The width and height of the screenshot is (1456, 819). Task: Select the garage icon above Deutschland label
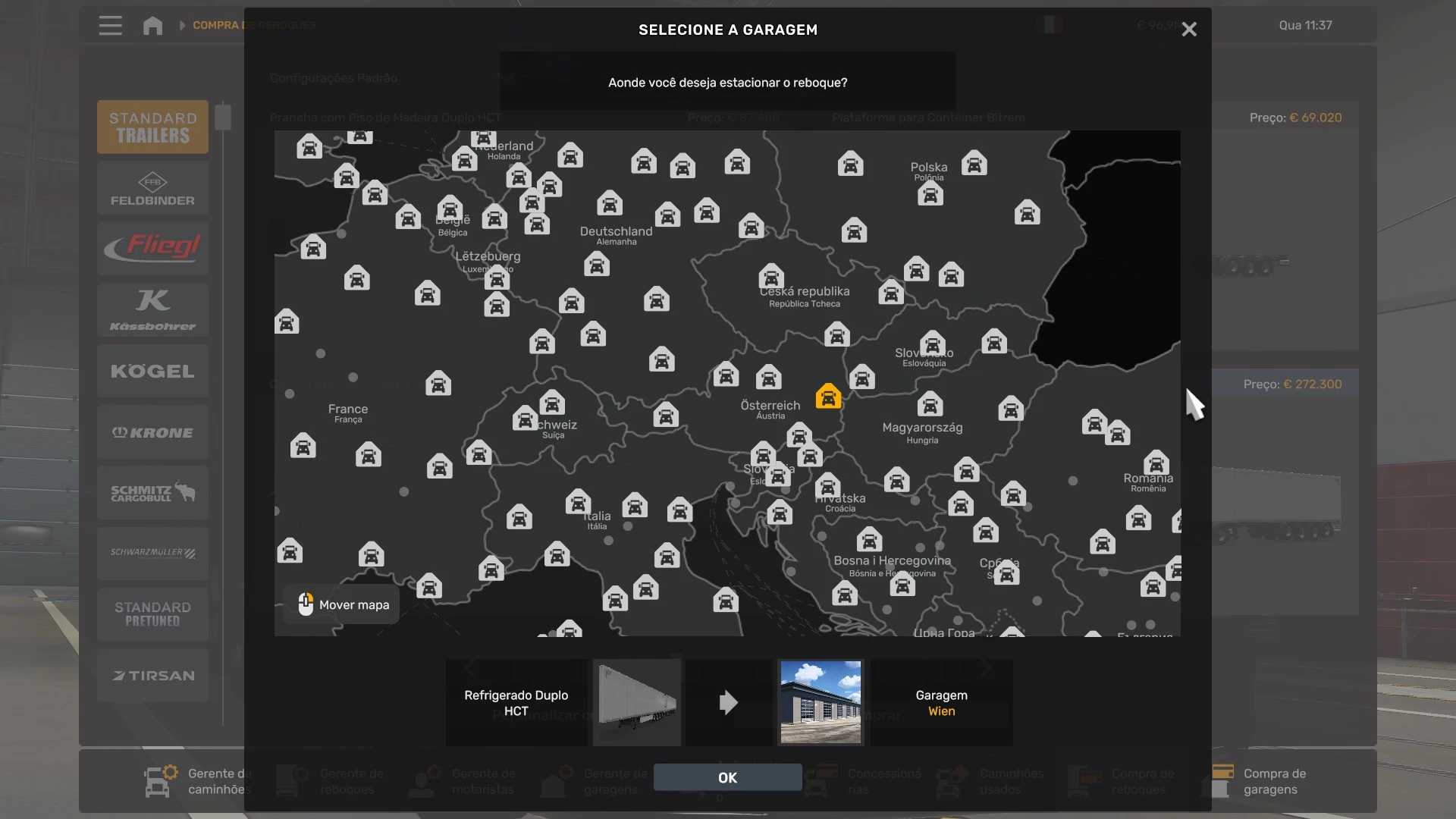(610, 203)
